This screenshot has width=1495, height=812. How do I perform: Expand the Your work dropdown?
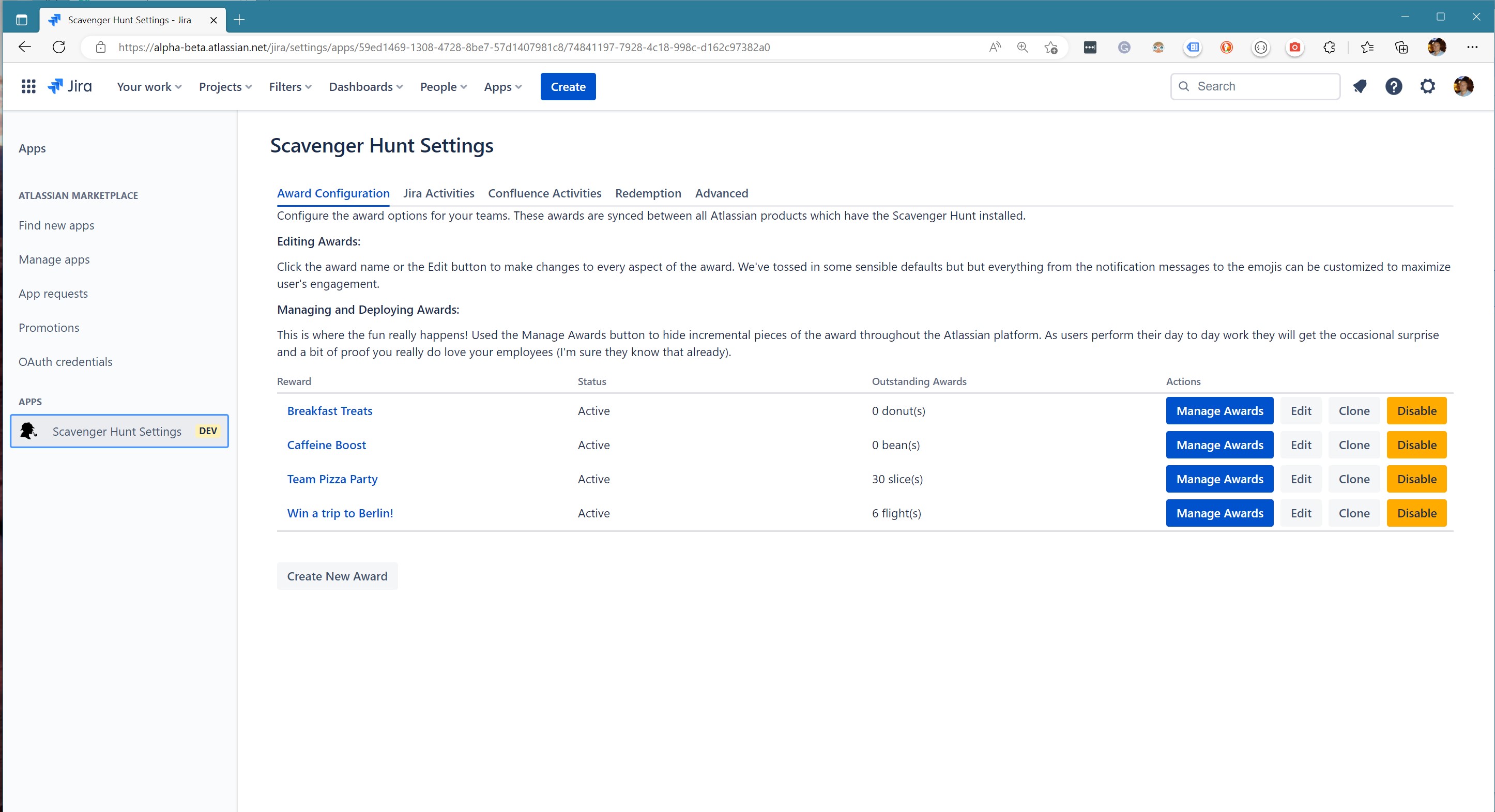coord(149,86)
